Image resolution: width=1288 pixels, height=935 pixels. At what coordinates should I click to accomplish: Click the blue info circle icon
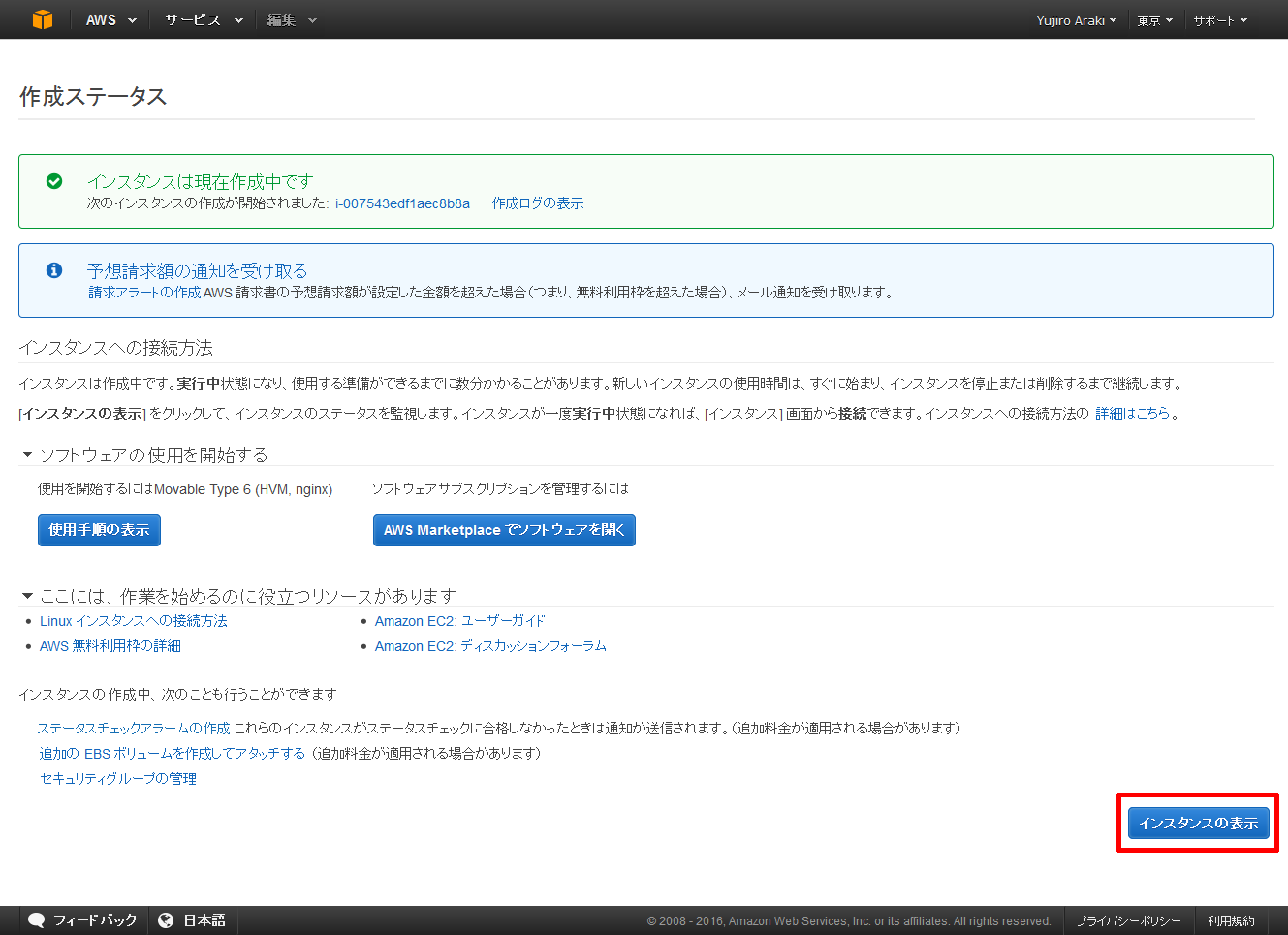pyautogui.click(x=54, y=270)
